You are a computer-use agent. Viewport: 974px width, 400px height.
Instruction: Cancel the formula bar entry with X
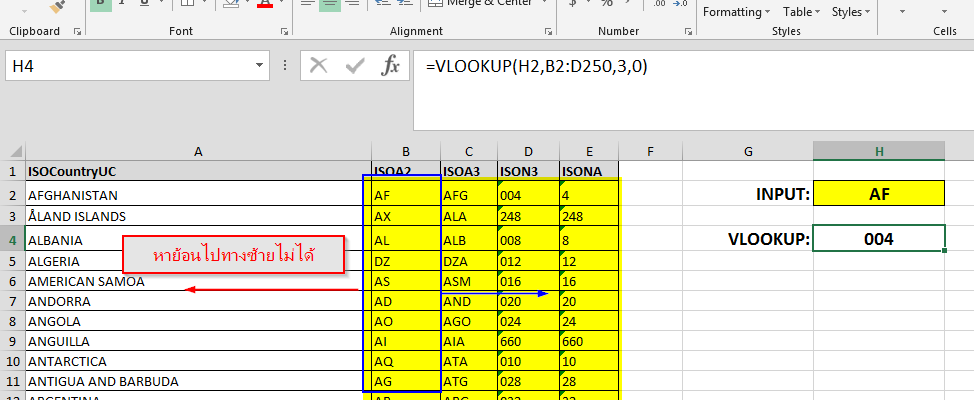pyautogui.click(x=319, y=66)
